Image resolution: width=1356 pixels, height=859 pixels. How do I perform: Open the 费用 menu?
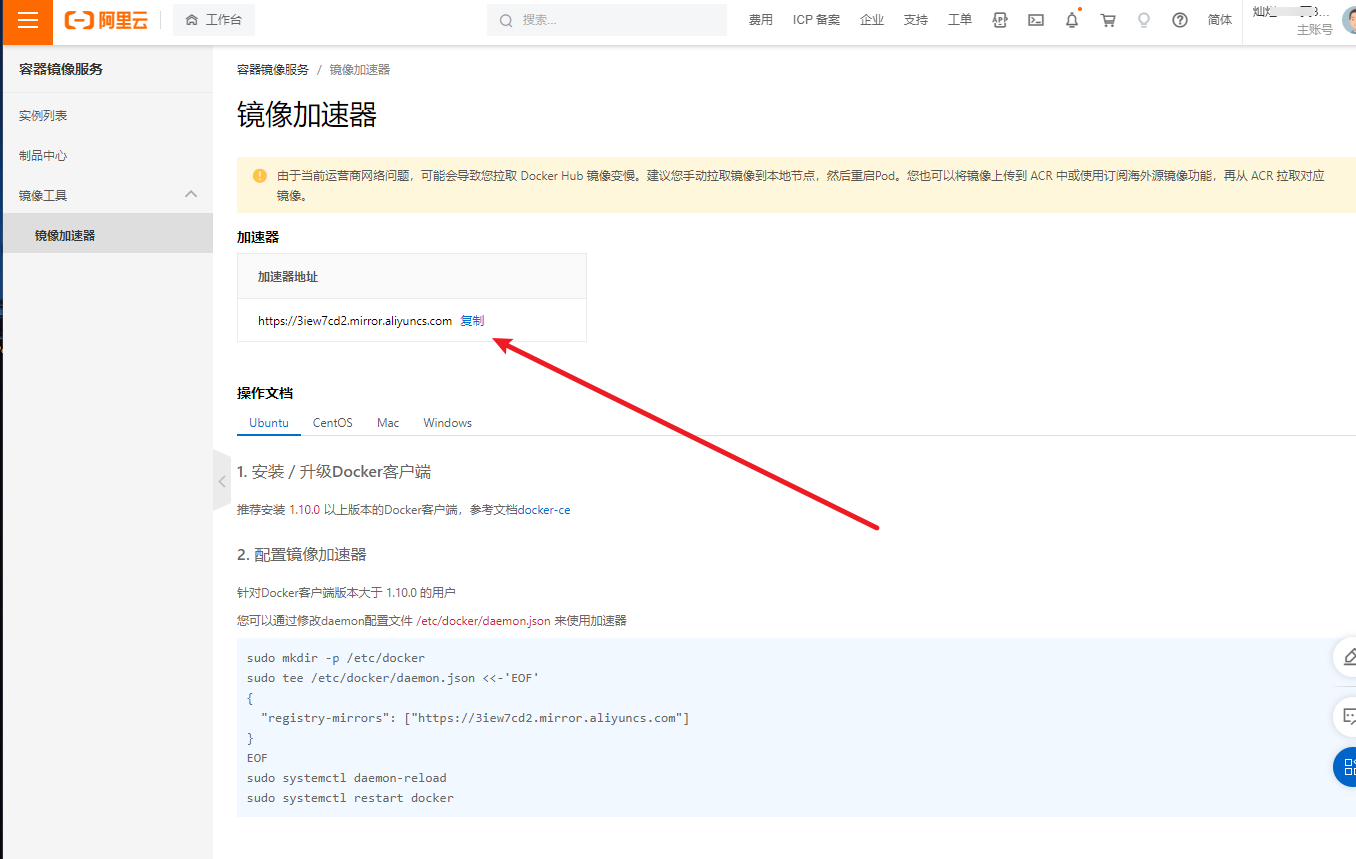pos(761,20)
